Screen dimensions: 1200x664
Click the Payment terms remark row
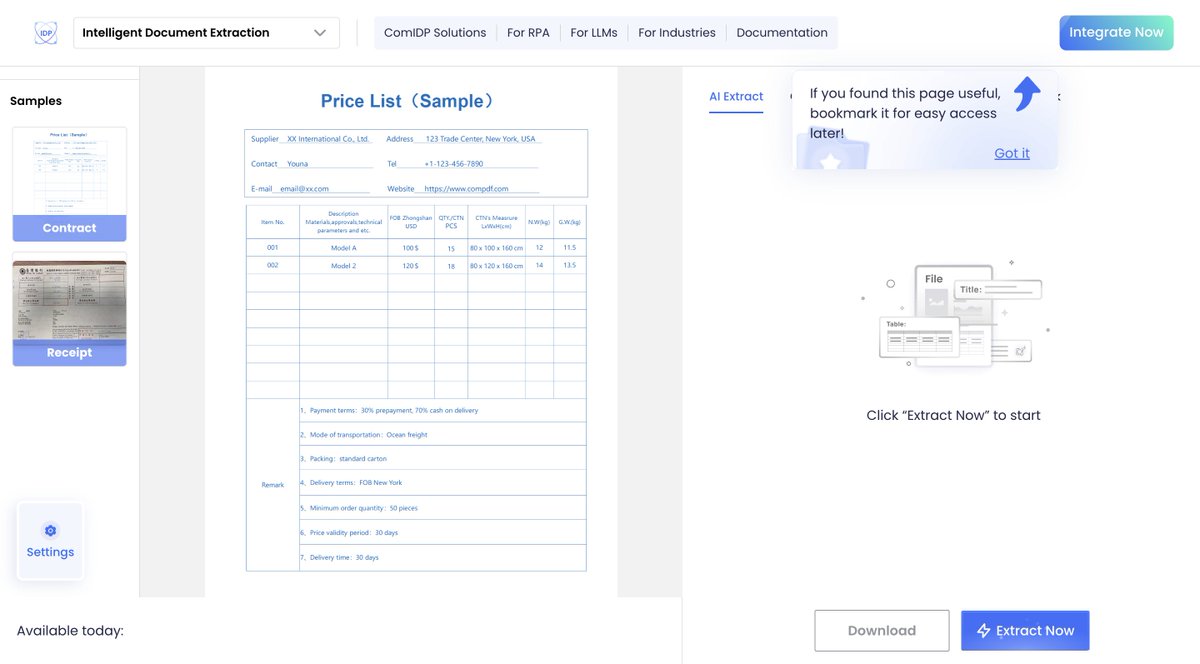pyautogui.click(x=442, y=410)
